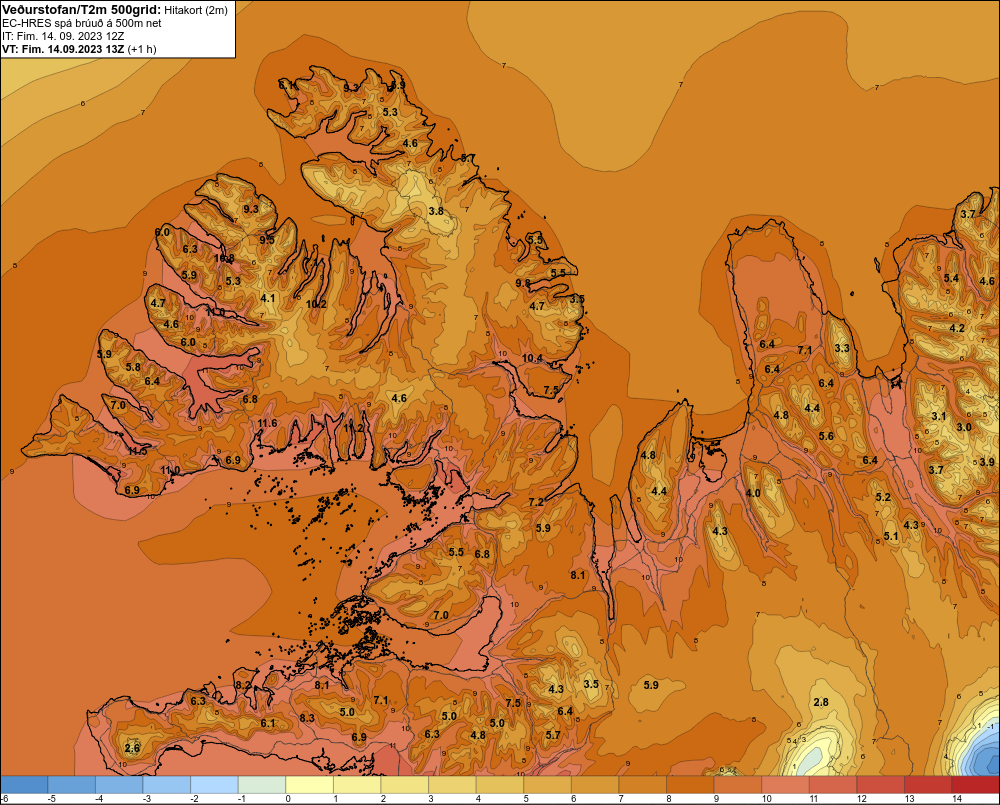The height and width of the screenshot is (805, 1000).
Task: Click the 4.2 temperature value
Action: pos(957,328)
